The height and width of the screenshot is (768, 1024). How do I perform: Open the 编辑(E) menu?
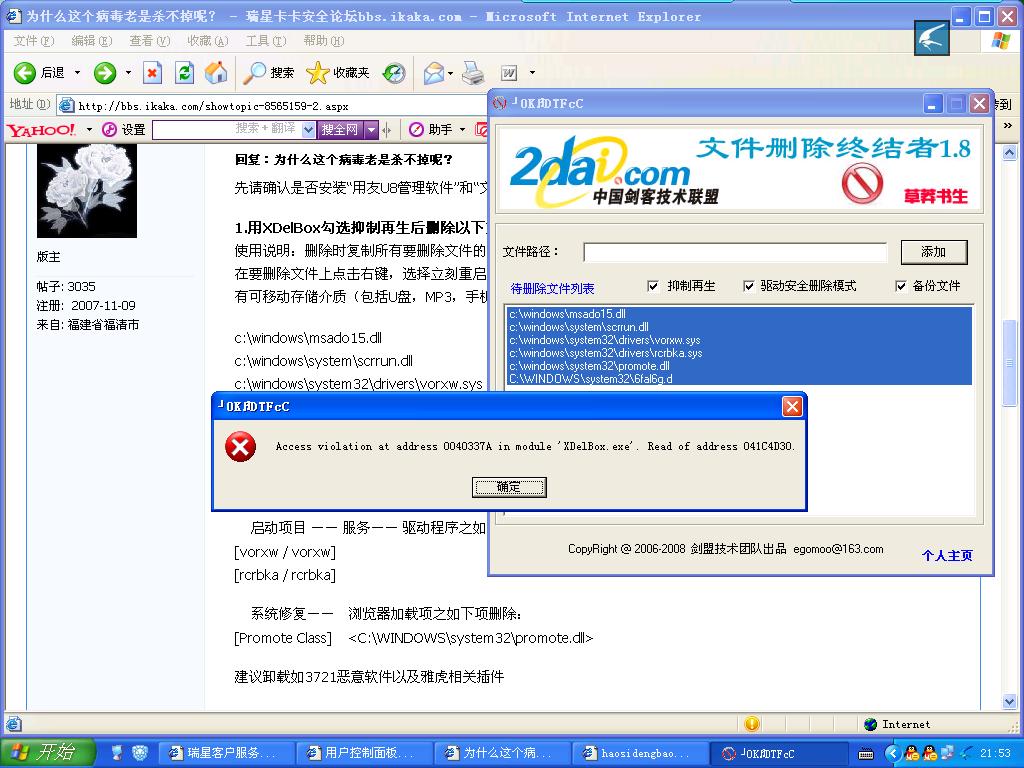[91, 40]
